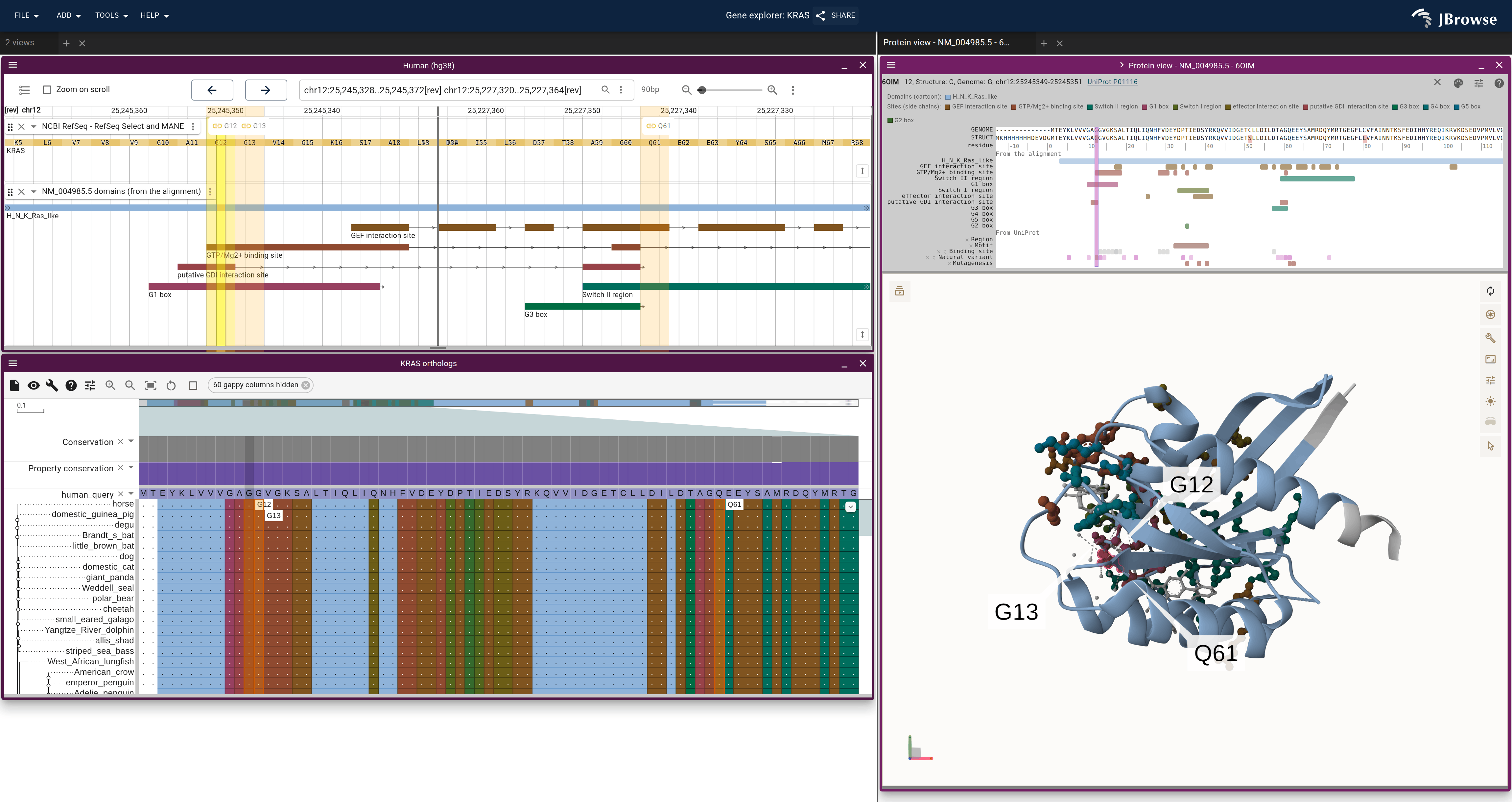This screenshot has height=802, width=1512.
Task: Open wrench settings in 3D structure viewer
Action: (x=1490, y=338)
